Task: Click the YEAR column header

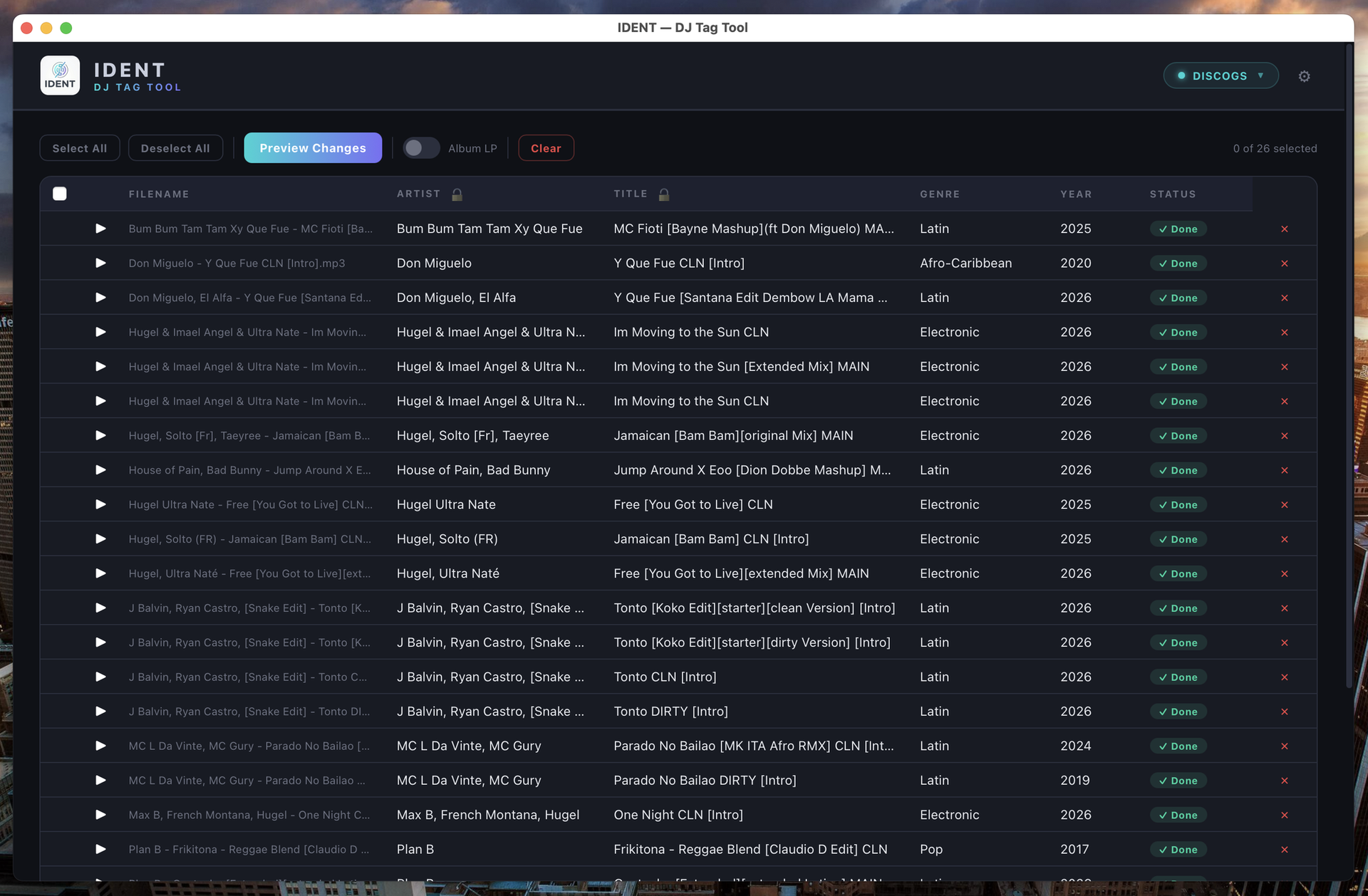Action: click(x=1076, y=194)
